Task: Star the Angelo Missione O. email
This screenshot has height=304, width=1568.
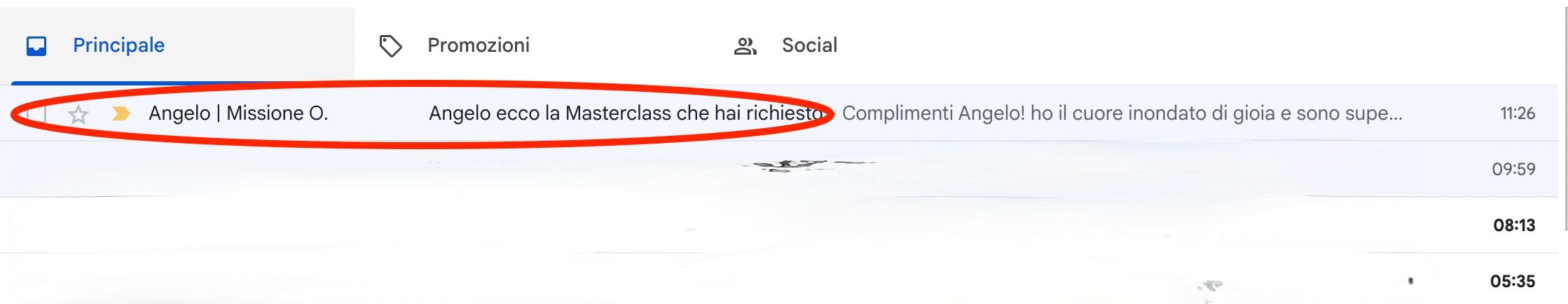Action: coord(78,114)
